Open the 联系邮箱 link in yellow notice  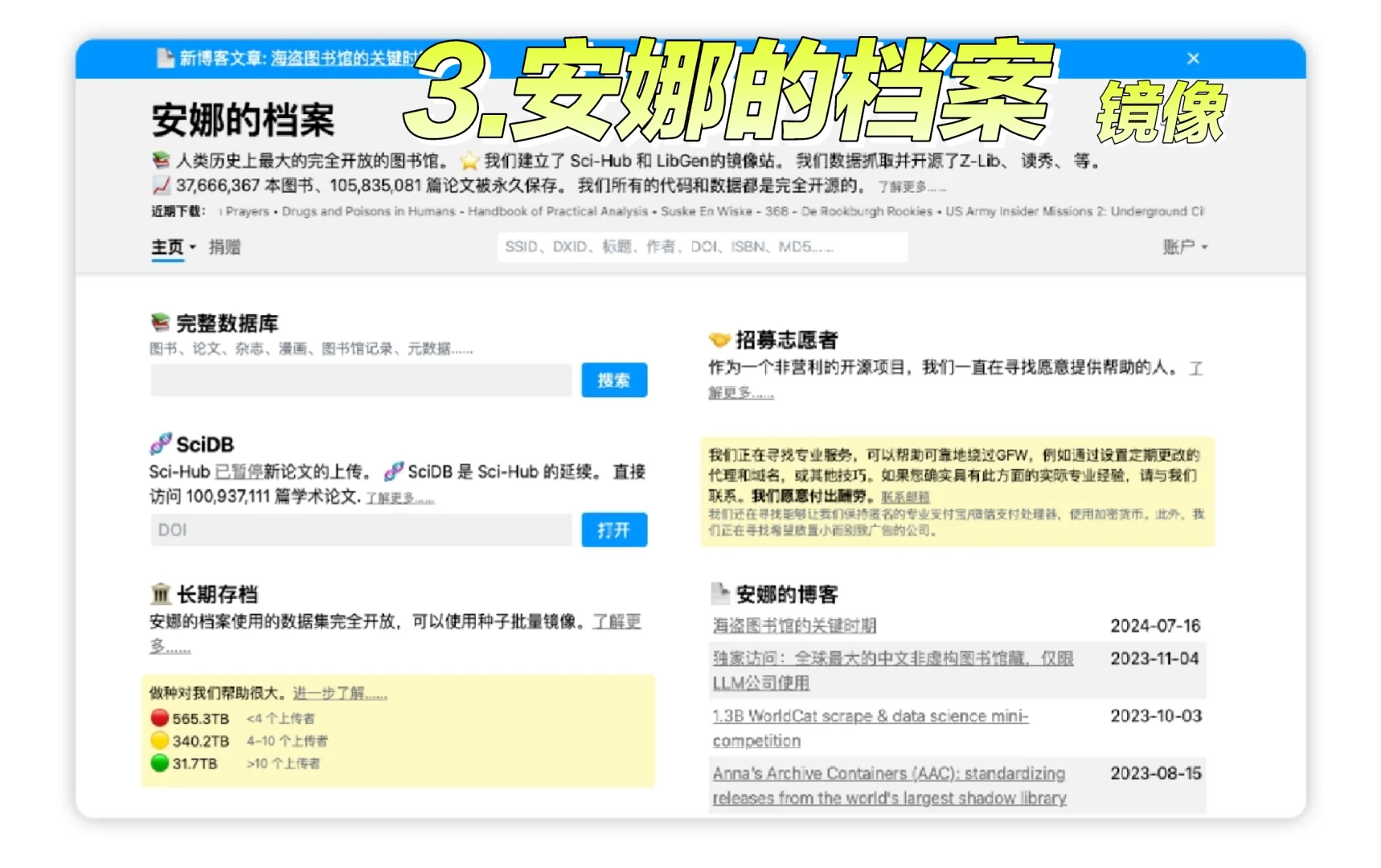[x=905, y=497]
